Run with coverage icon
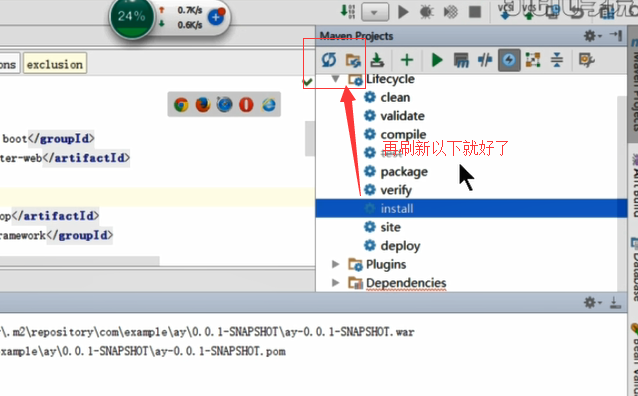The width and height of the screenshot is (638, 396). [x=450, y=12]
